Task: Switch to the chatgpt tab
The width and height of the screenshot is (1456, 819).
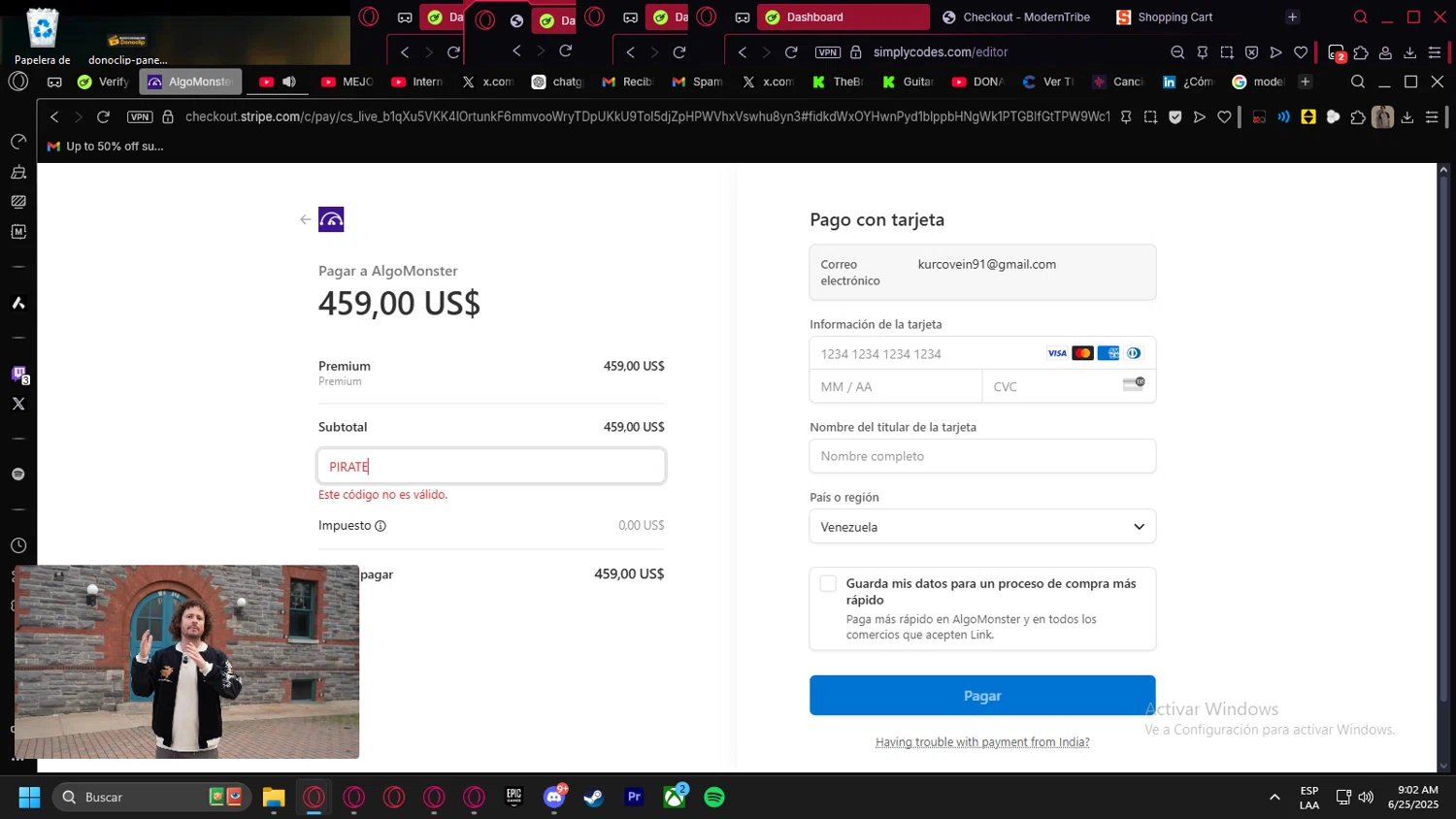Action: coord(557,82)
